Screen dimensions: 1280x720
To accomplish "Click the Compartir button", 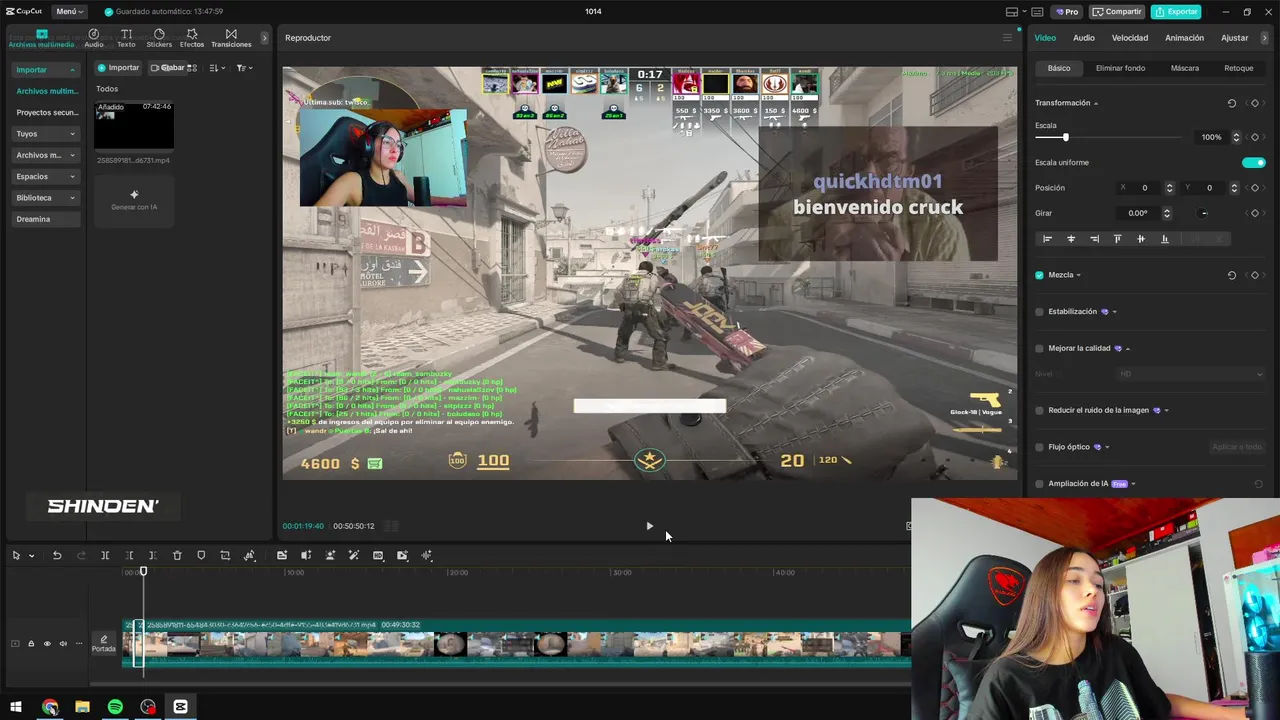I will 1117,12.
